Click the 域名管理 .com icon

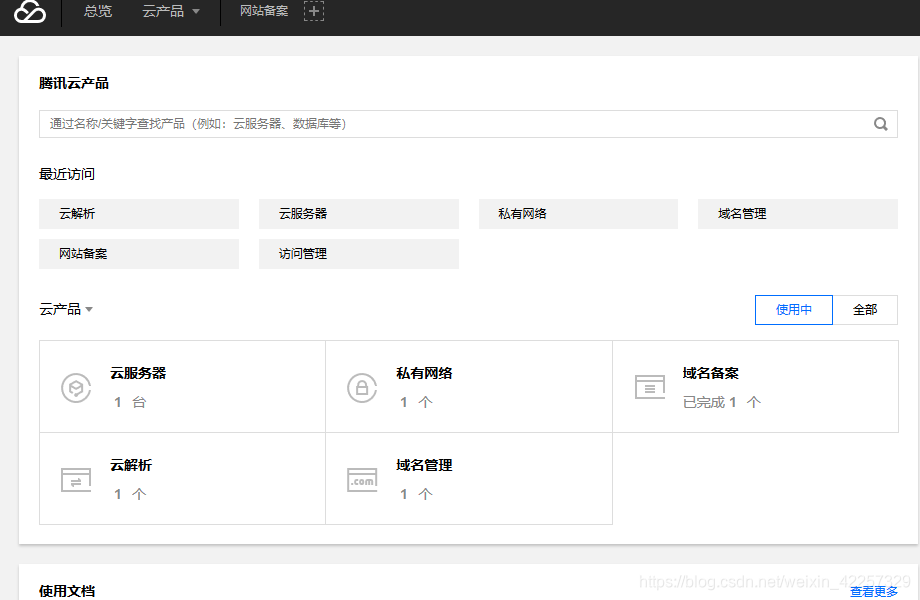click(362, 480)
